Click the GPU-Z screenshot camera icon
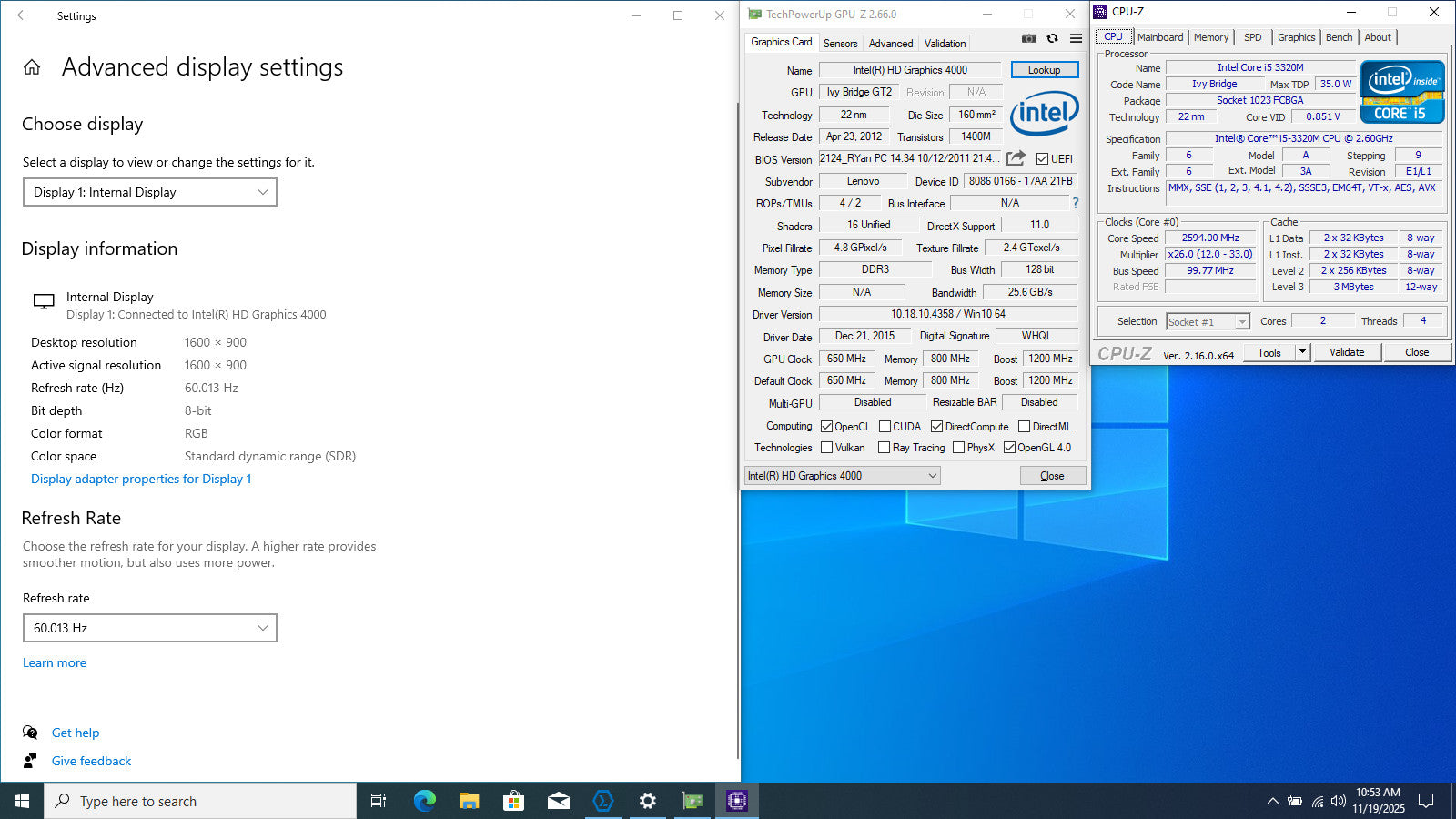 [x=1028, y=39]
